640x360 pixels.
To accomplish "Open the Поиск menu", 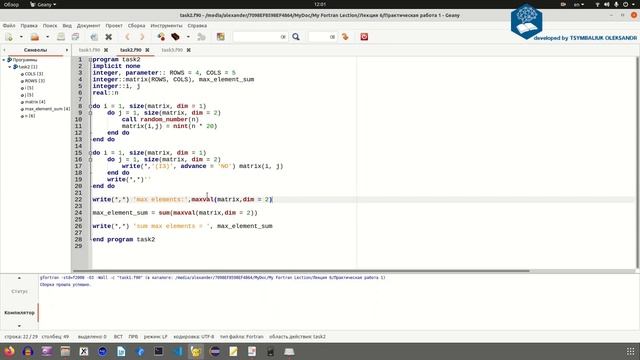I will click(50, 26).
